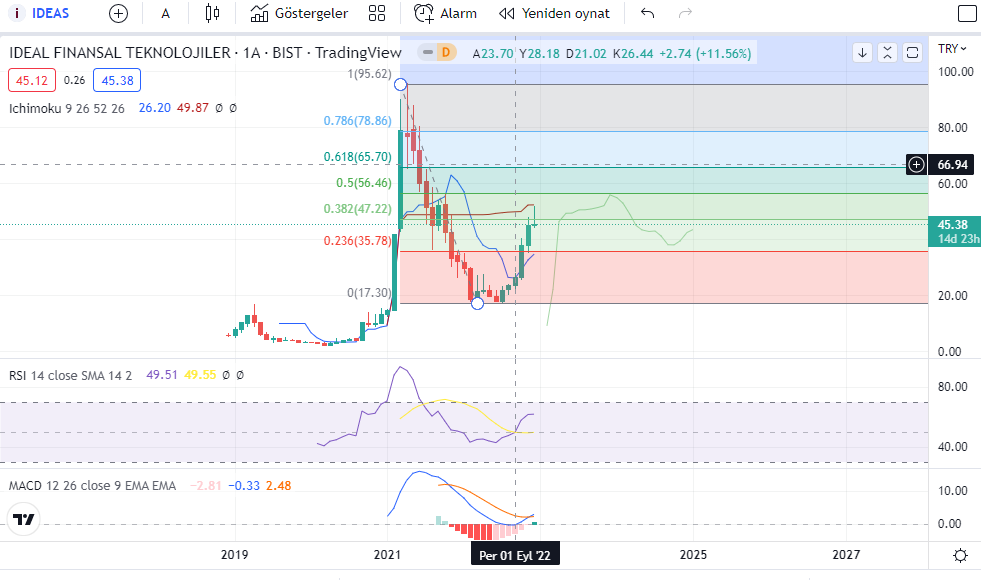
Task: Click the green 45.38 current price label on the axis
Action: [x=955, y=231]
